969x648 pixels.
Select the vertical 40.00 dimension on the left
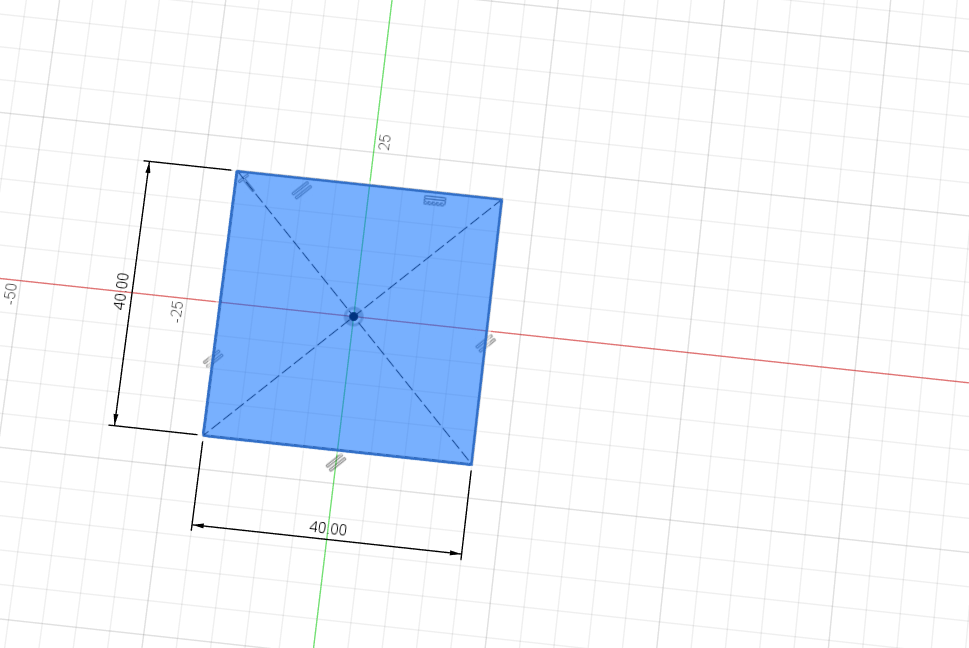tap(122, 291)
